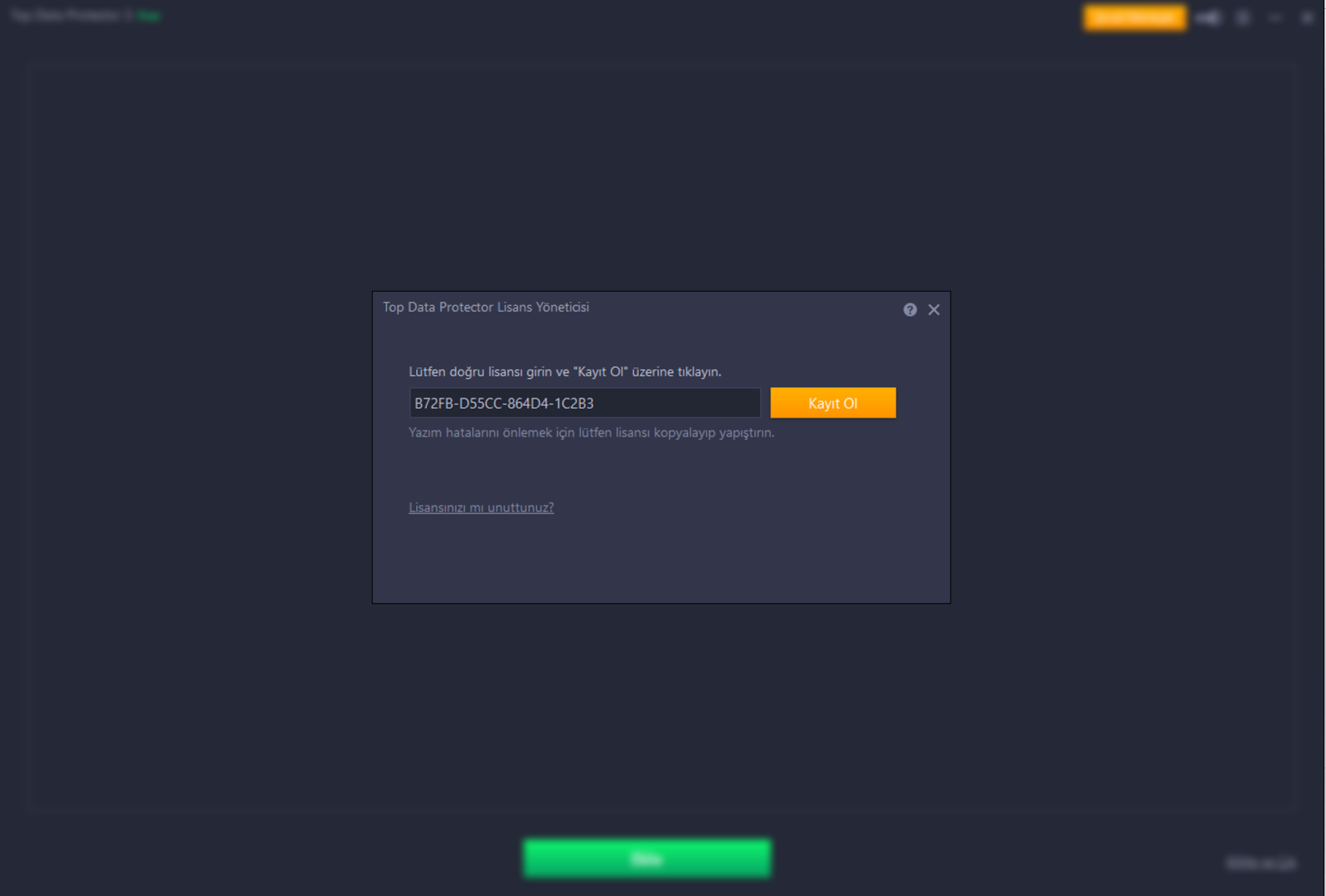This screenshot has height=896, width=1326.
Task: Close the Lisans Yöneticisi dialog
Action: click(934, 309)
